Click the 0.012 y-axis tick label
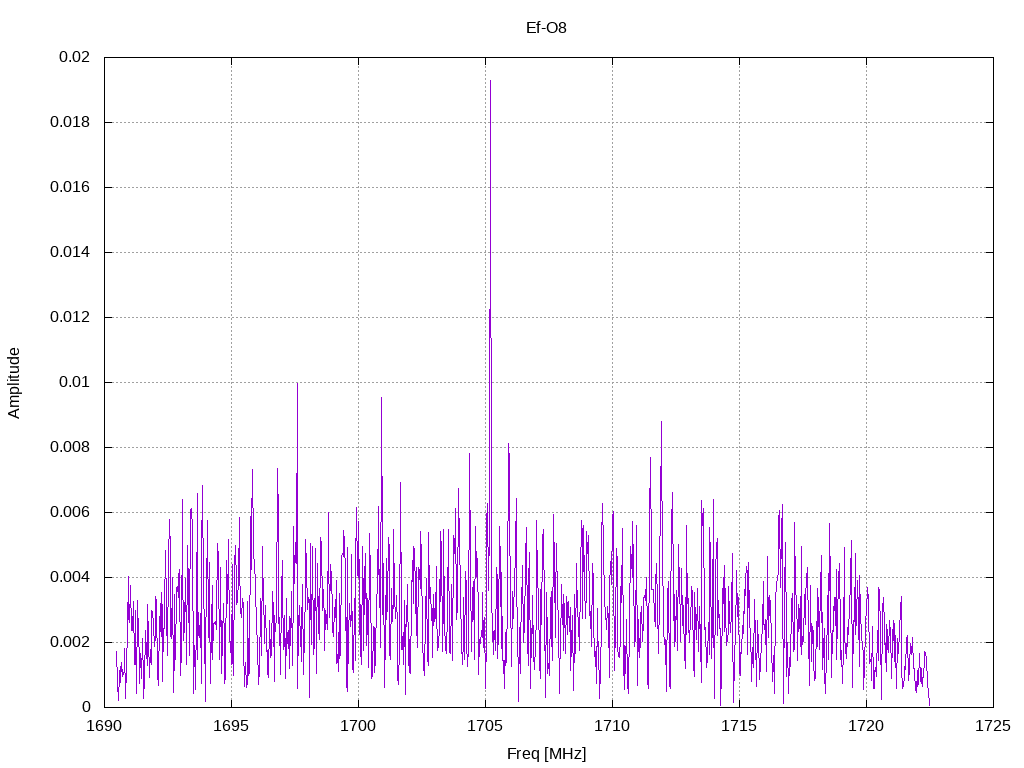Image resolution: width=1024 pixels, height=768 pixels. (x=70, y=317)
